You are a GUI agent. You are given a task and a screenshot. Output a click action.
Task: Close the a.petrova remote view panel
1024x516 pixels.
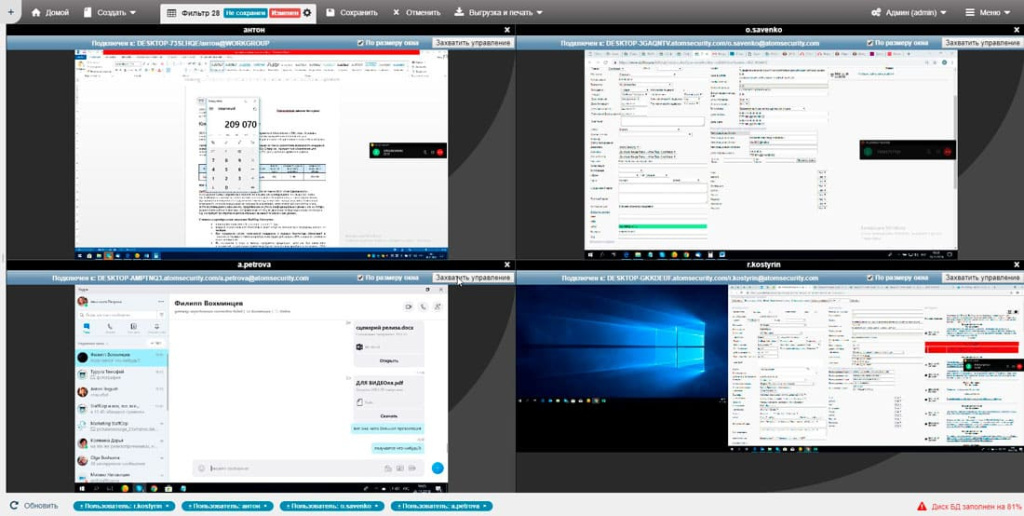coord(507,265)
